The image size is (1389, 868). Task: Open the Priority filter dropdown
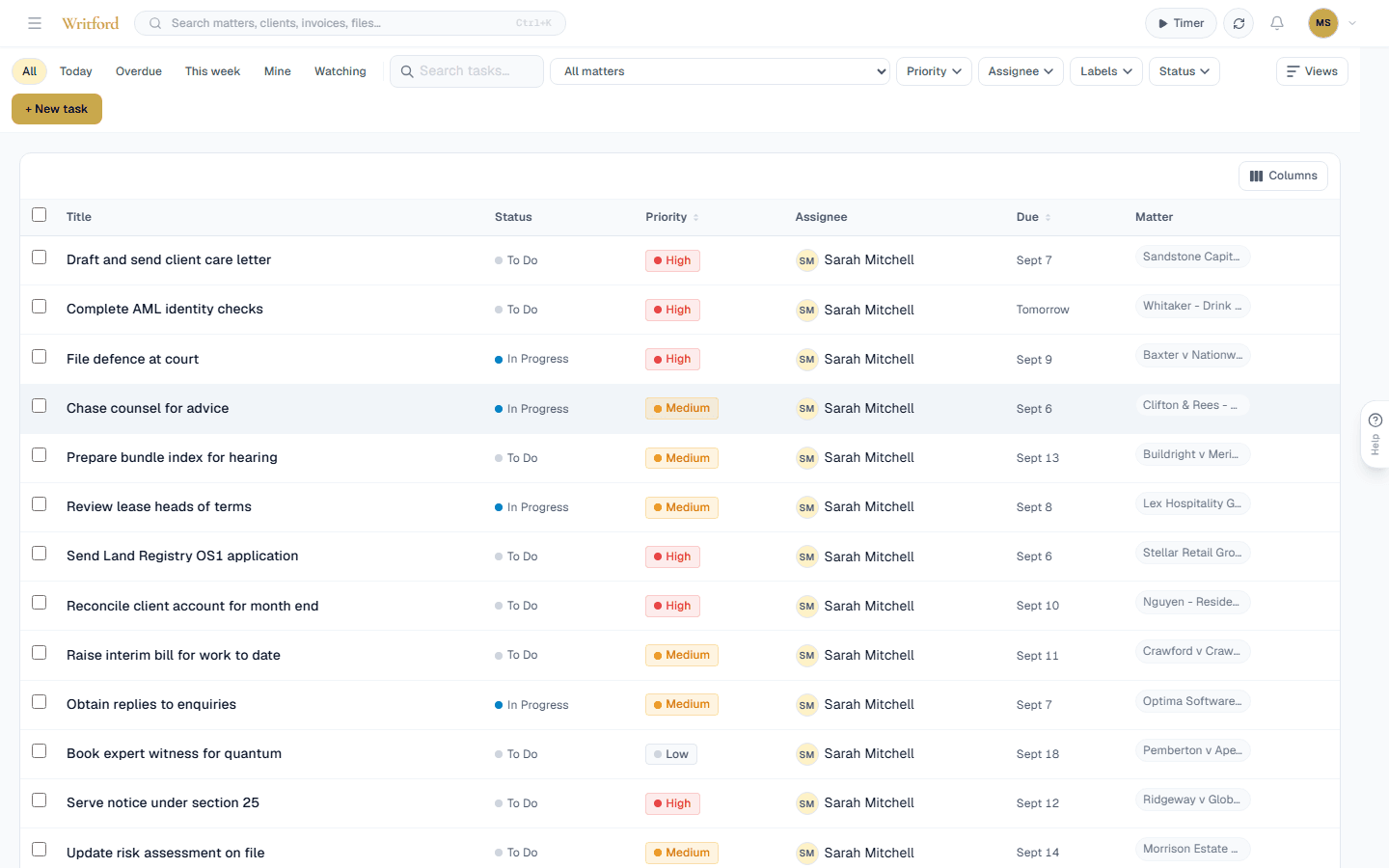[x=934, y=71]
